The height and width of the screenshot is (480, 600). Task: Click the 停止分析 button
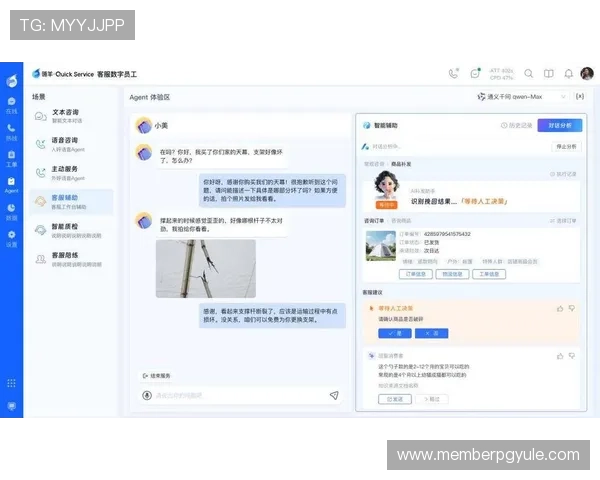pos(566,146)
